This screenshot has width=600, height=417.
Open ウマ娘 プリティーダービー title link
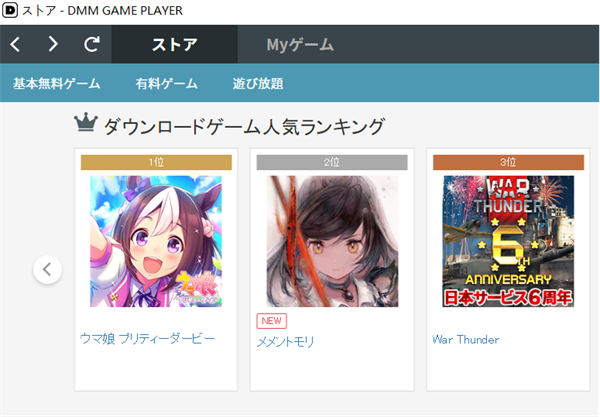pos(147,339)
